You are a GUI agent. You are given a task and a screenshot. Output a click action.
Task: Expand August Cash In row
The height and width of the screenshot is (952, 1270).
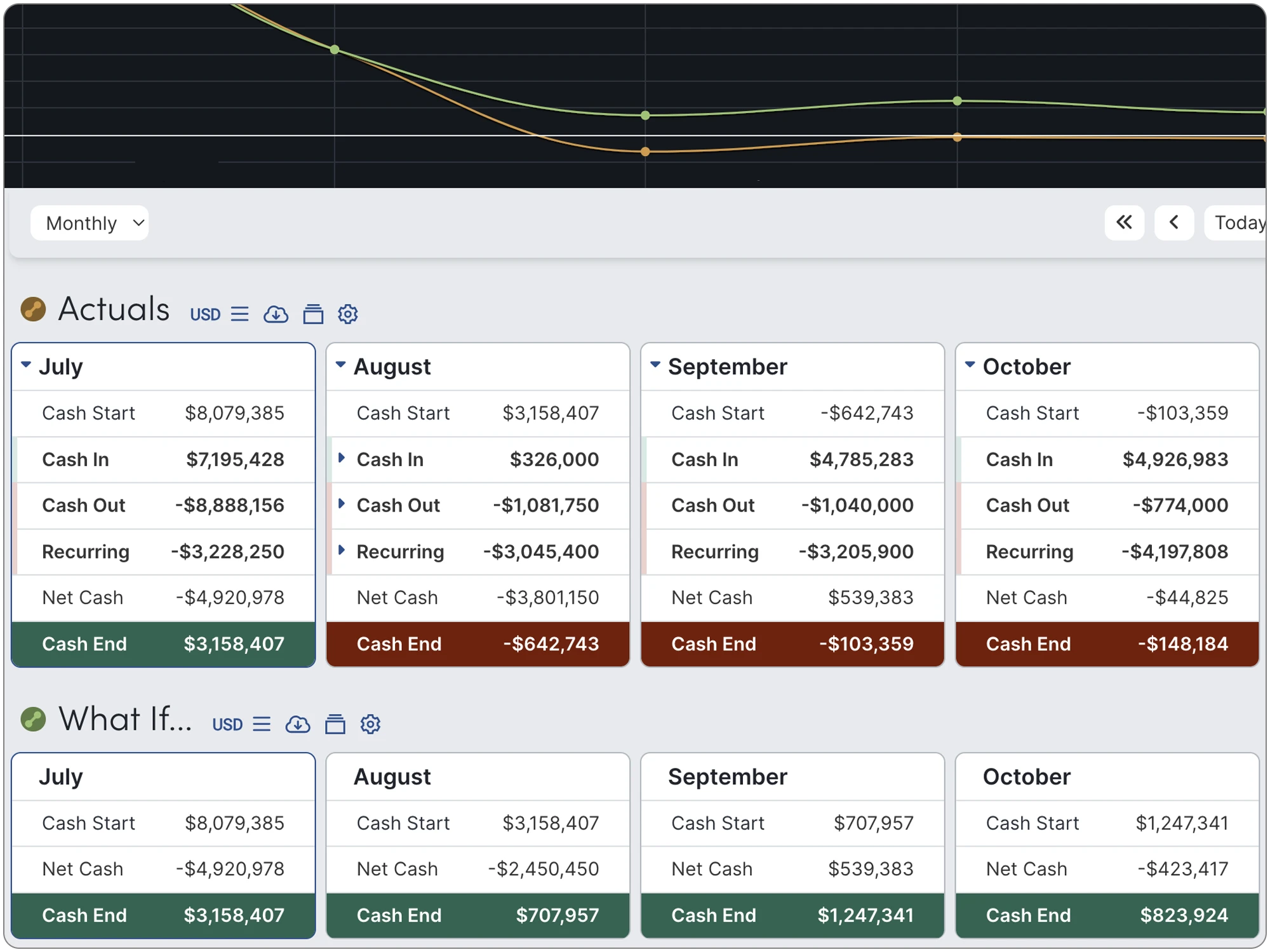tap(342, 458)
